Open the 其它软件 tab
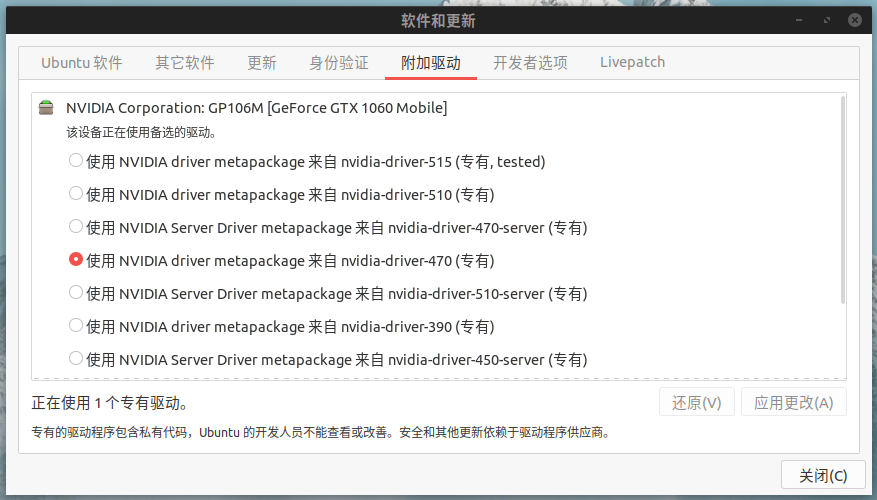 coord(185,63)
